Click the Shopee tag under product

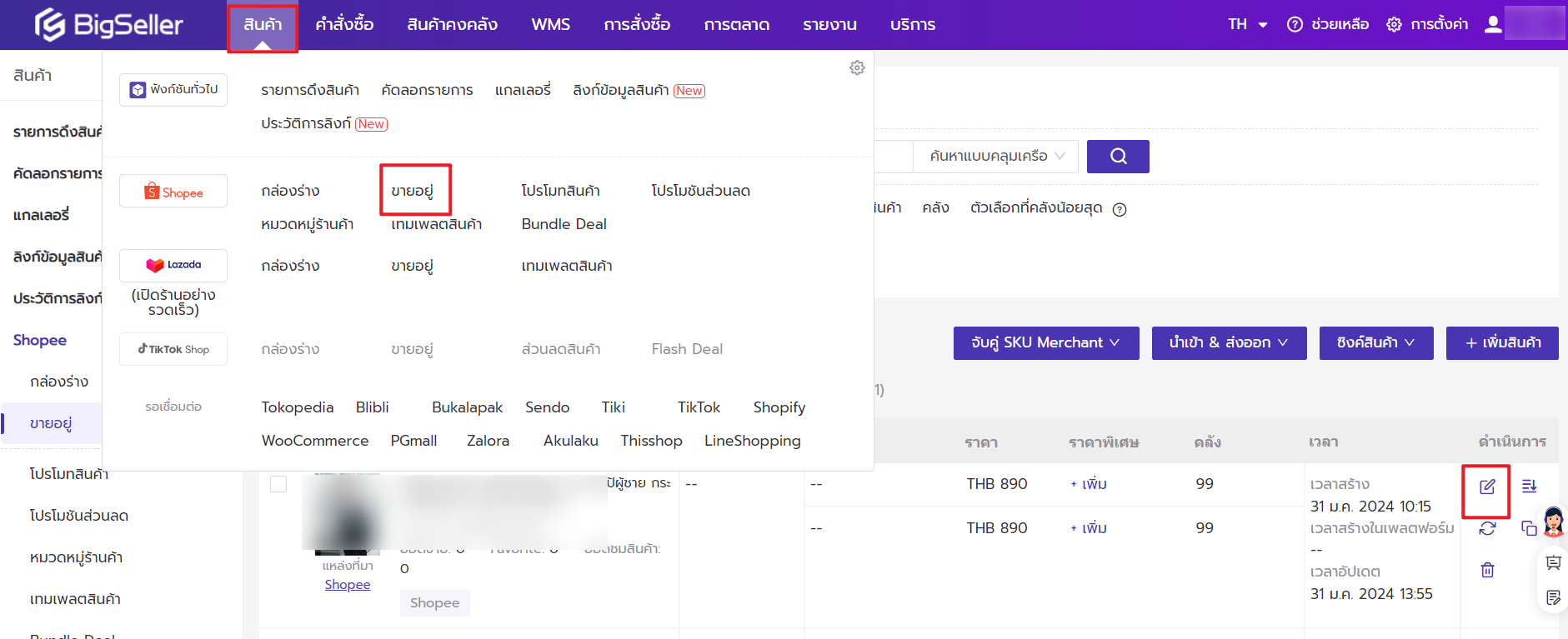(x=434, y=603)
